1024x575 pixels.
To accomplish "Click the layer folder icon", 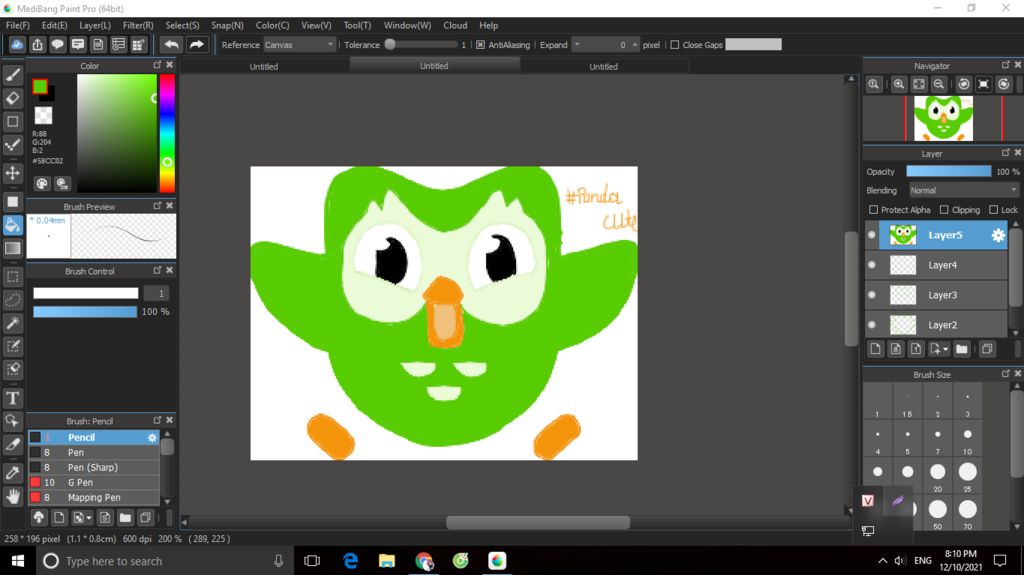I will [961, 349].
